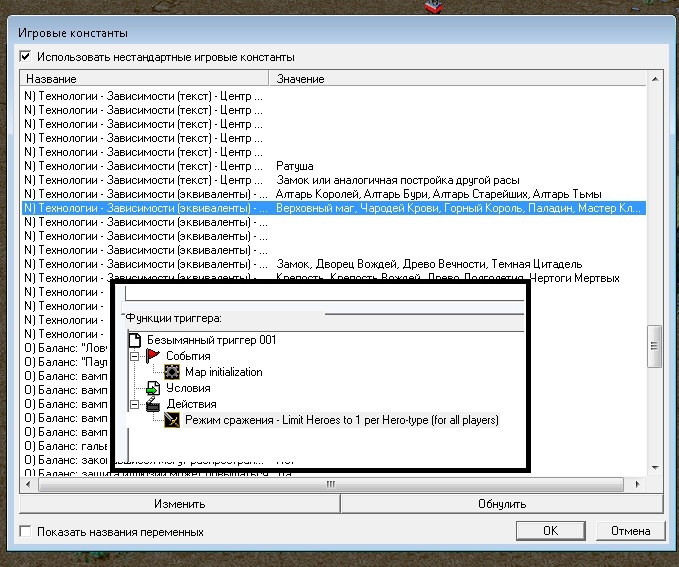Select the Действия tree item
This screenshot has height=567, width=679.
point(191,404)
